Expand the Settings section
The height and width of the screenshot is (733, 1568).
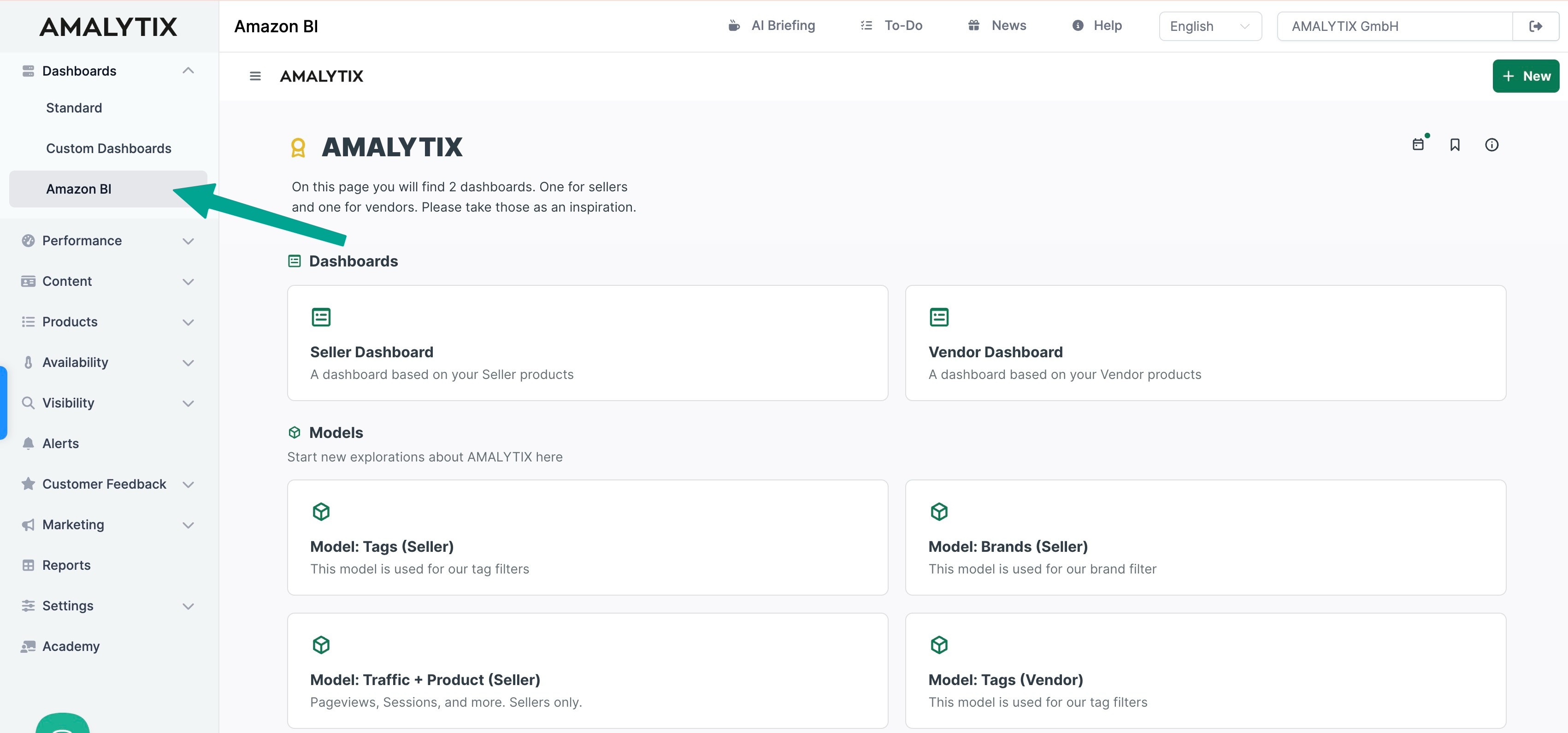(x=188, y=606)
